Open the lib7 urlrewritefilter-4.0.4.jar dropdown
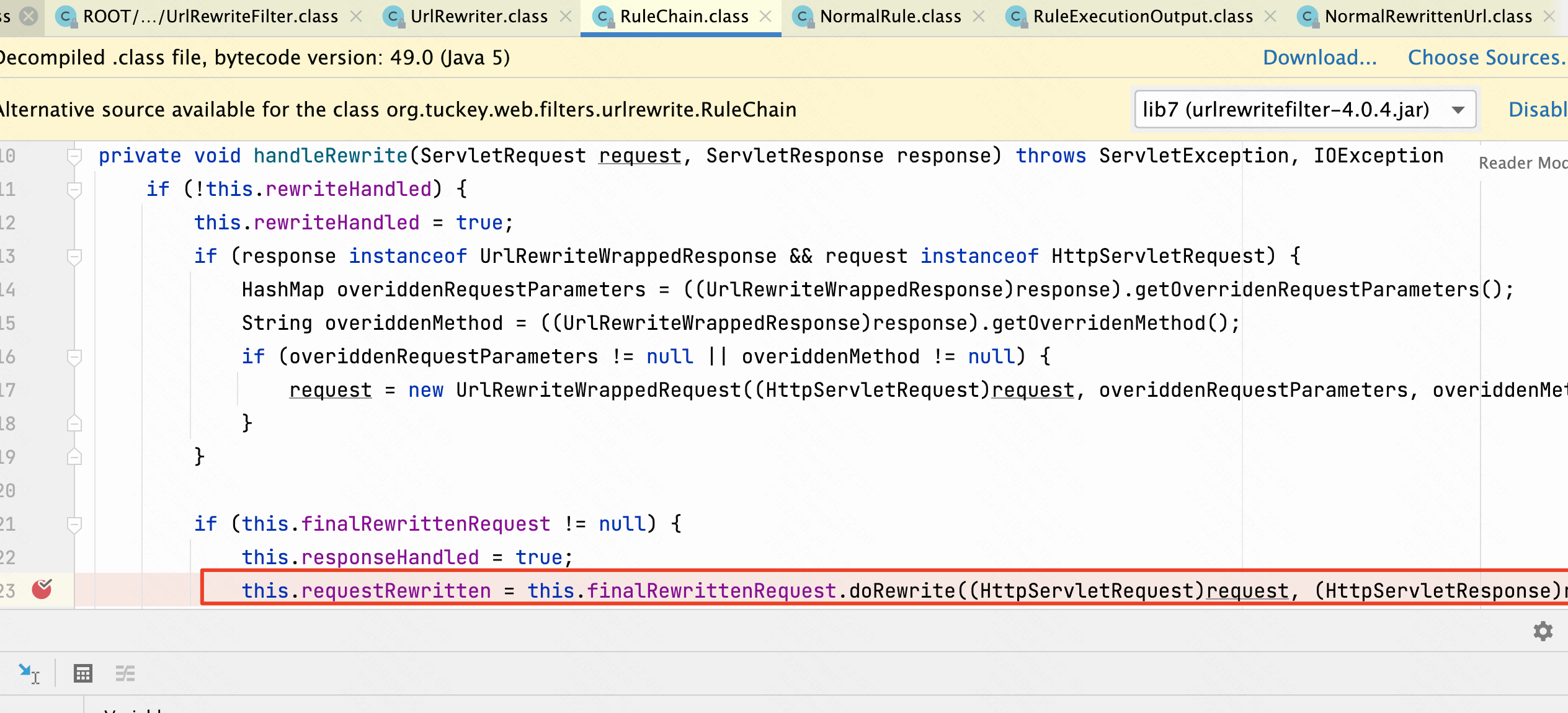Viewport: 1568px width, 713px height. (x=1305, y=110)
